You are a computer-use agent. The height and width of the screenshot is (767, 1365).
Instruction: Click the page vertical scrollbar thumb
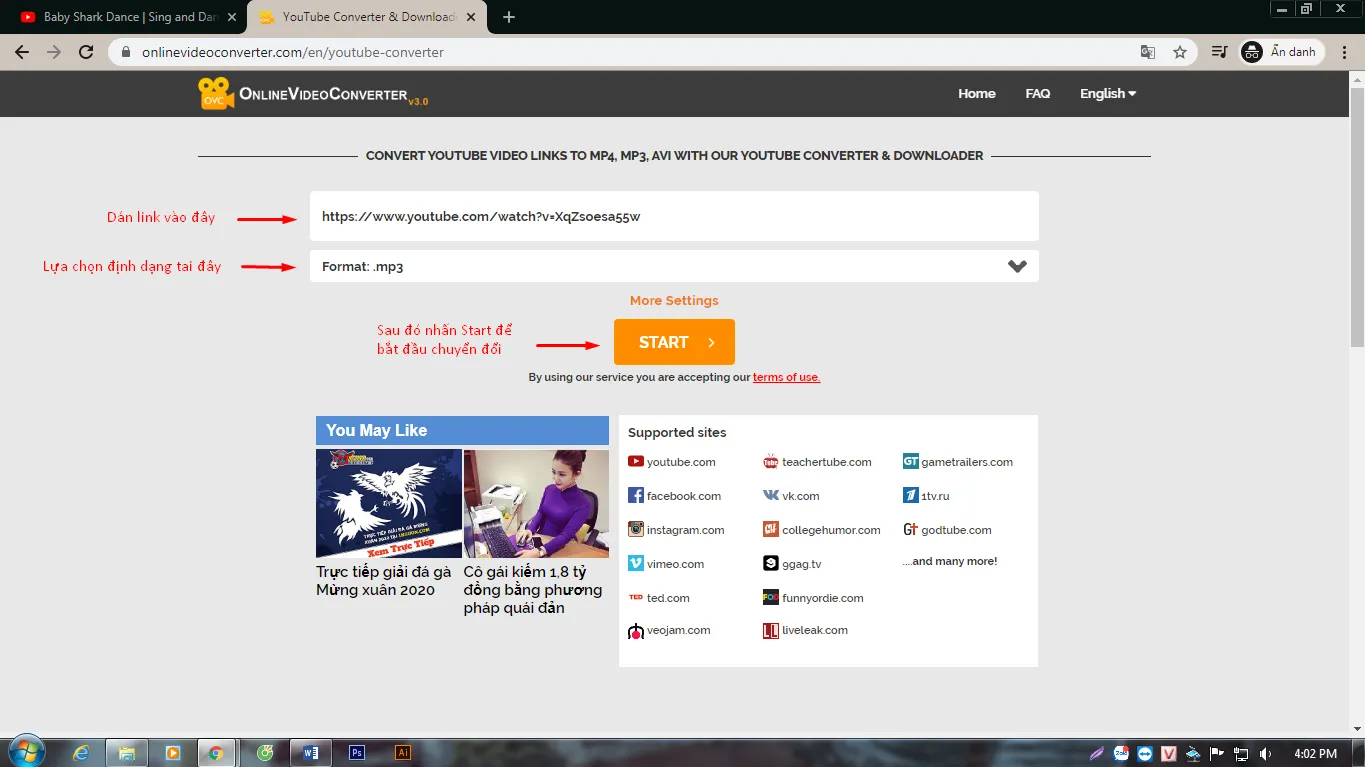point(1357,215)
